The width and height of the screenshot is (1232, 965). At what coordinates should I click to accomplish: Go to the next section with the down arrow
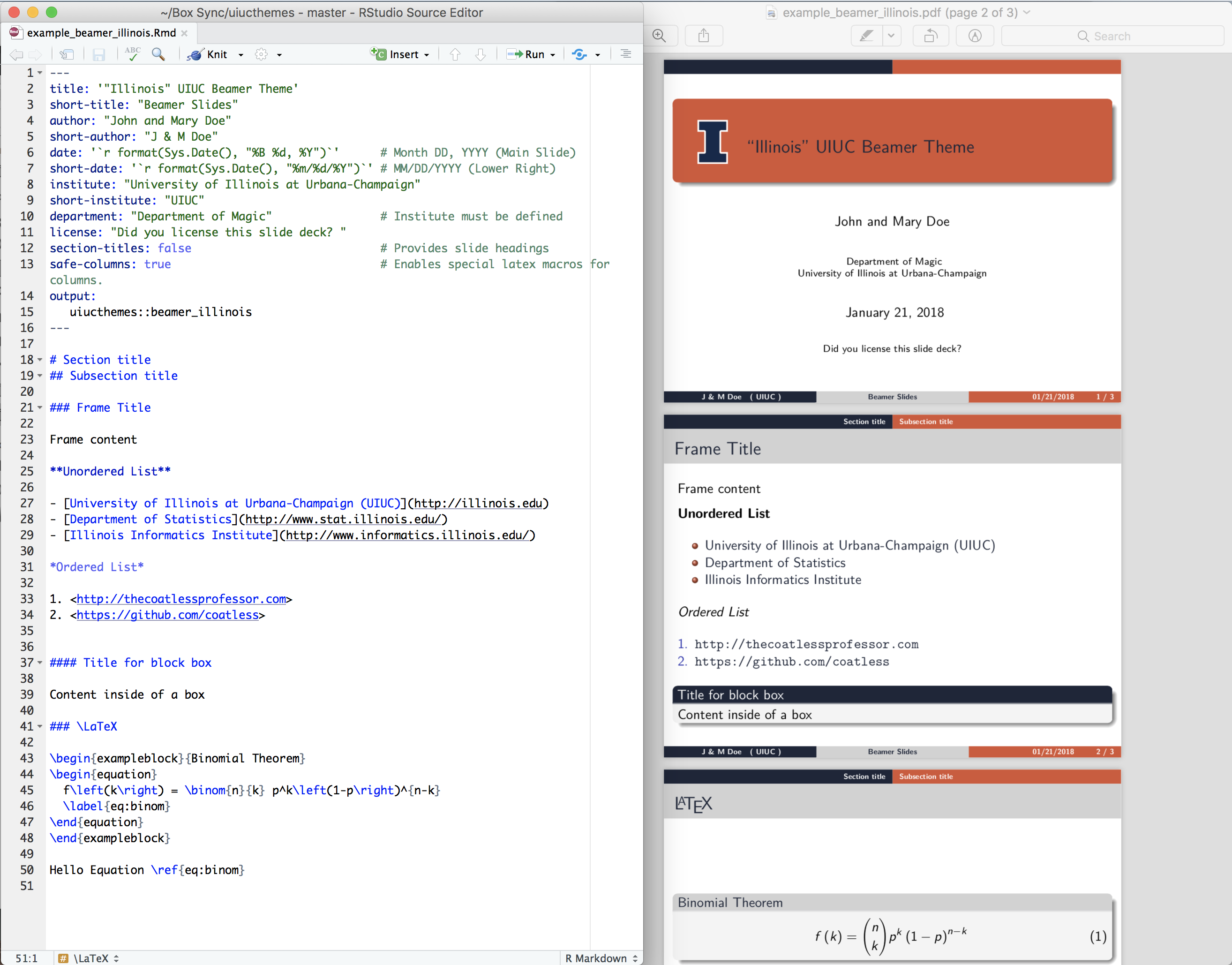point(480,54)
